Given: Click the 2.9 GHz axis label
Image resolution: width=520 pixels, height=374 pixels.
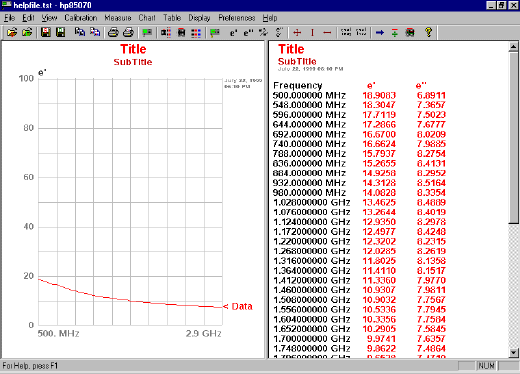Looking at the screenshot, I should click(204, 333).
